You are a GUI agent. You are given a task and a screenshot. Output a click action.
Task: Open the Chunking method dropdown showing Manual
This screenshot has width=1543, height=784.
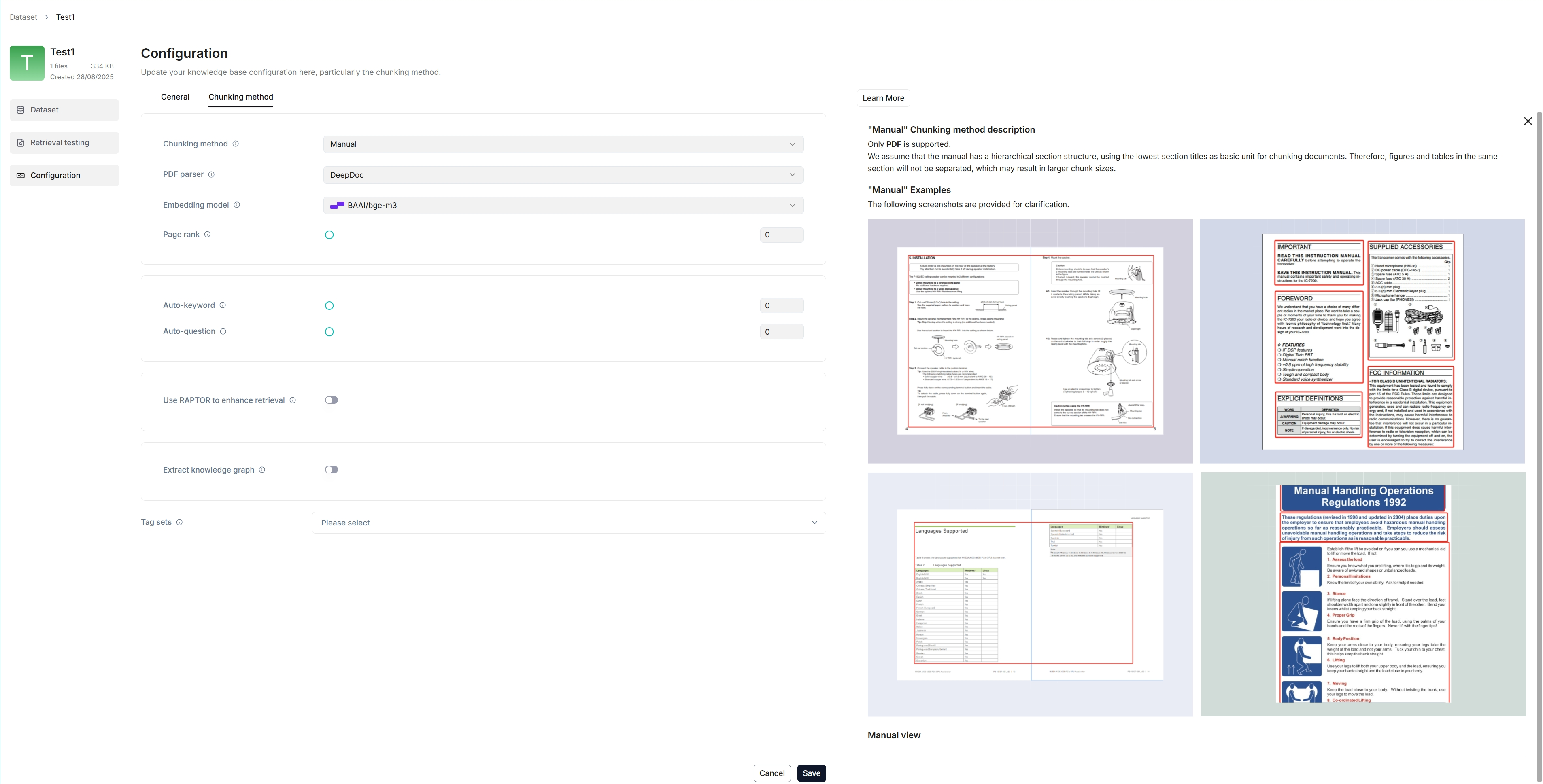point(563,144)
